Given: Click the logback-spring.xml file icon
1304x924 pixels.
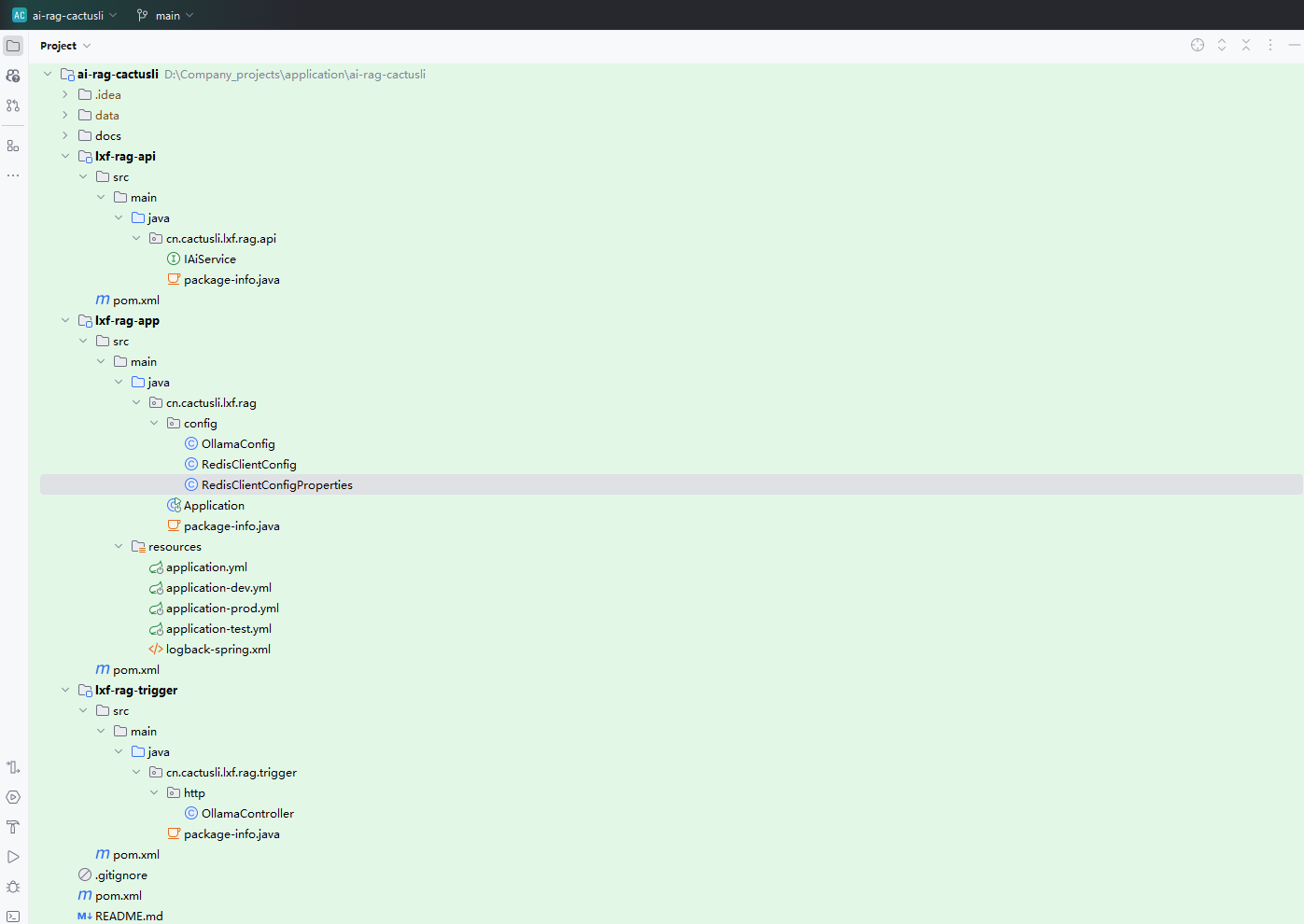Looking at the screenshot, I should coord(156,649).
